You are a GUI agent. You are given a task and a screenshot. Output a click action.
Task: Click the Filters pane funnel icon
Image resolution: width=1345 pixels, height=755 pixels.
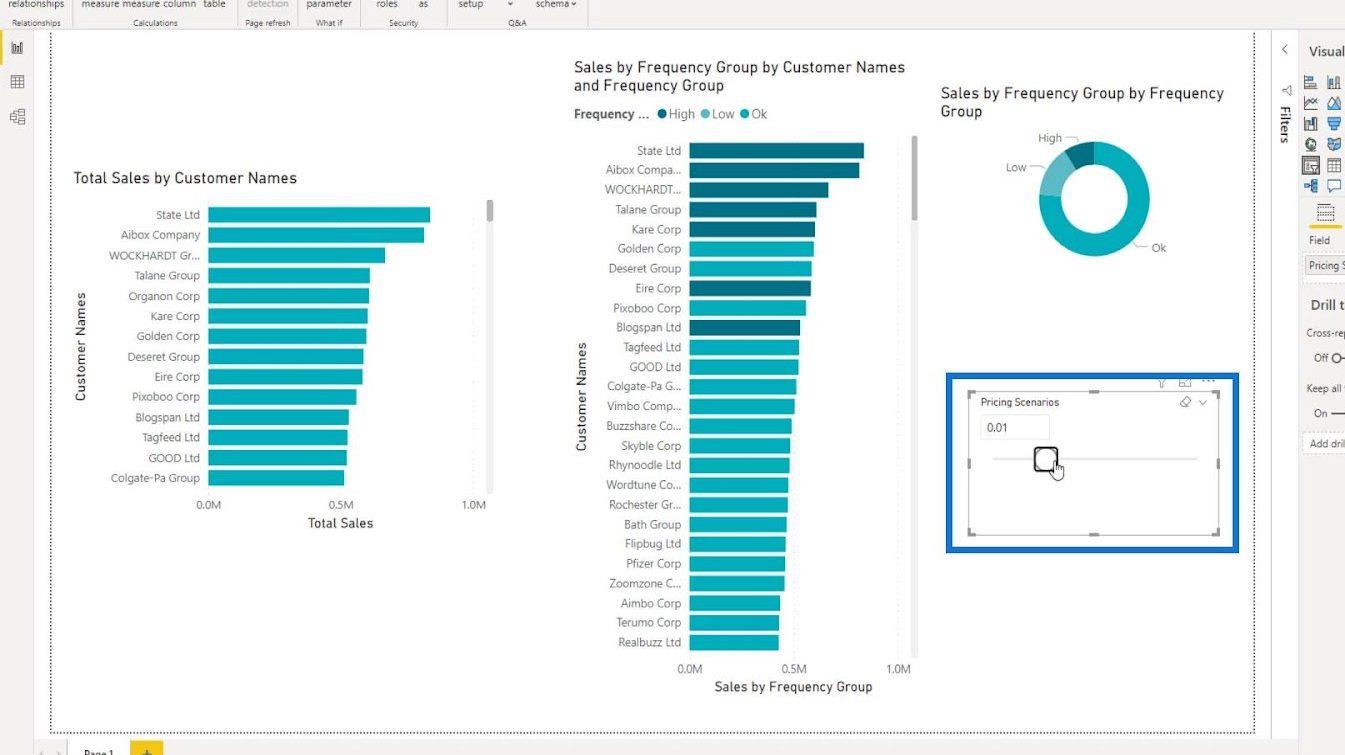click(1285, 89)
